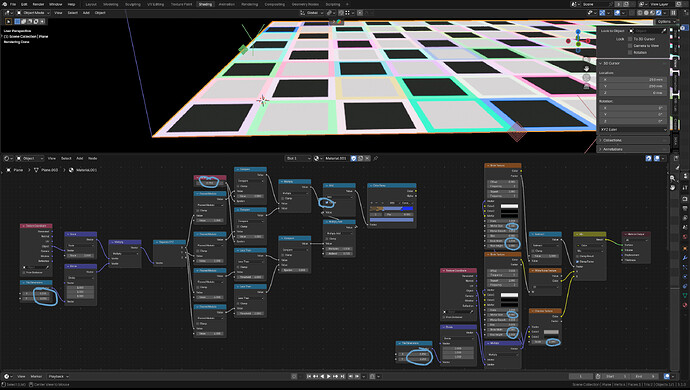Click the navigation gizmo blue Z axis

pos(578,32)
